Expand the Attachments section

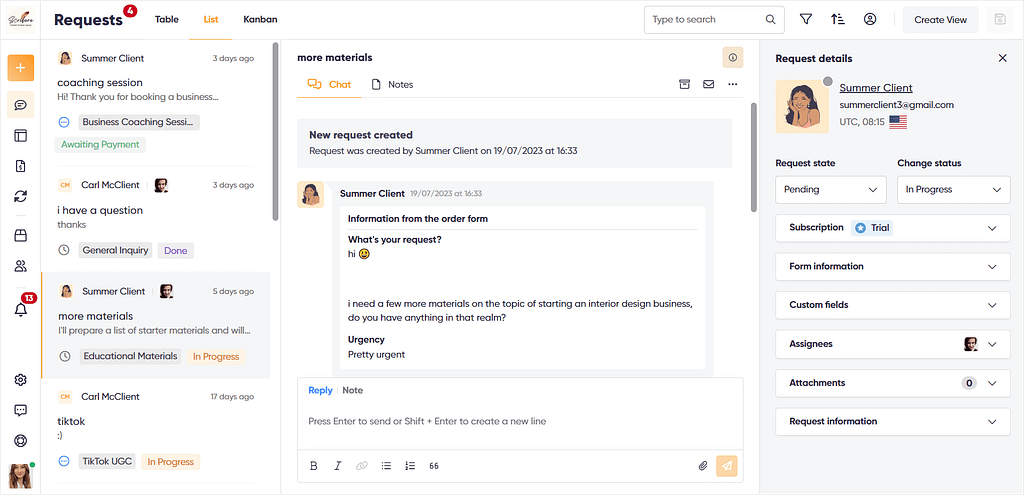click(x=893, y=383)
